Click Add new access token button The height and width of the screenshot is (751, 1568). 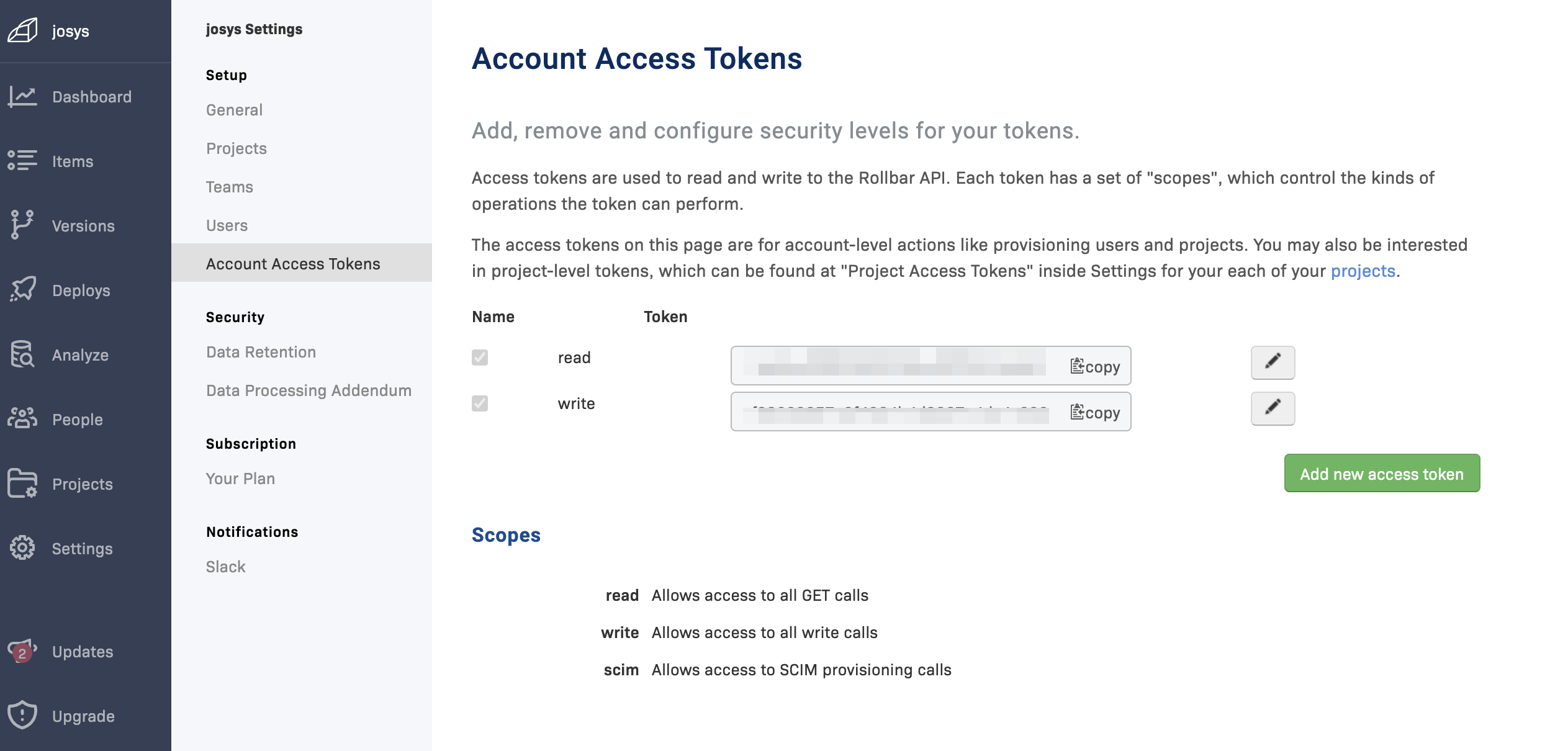pyautogui.click(x=1382, y=473)
